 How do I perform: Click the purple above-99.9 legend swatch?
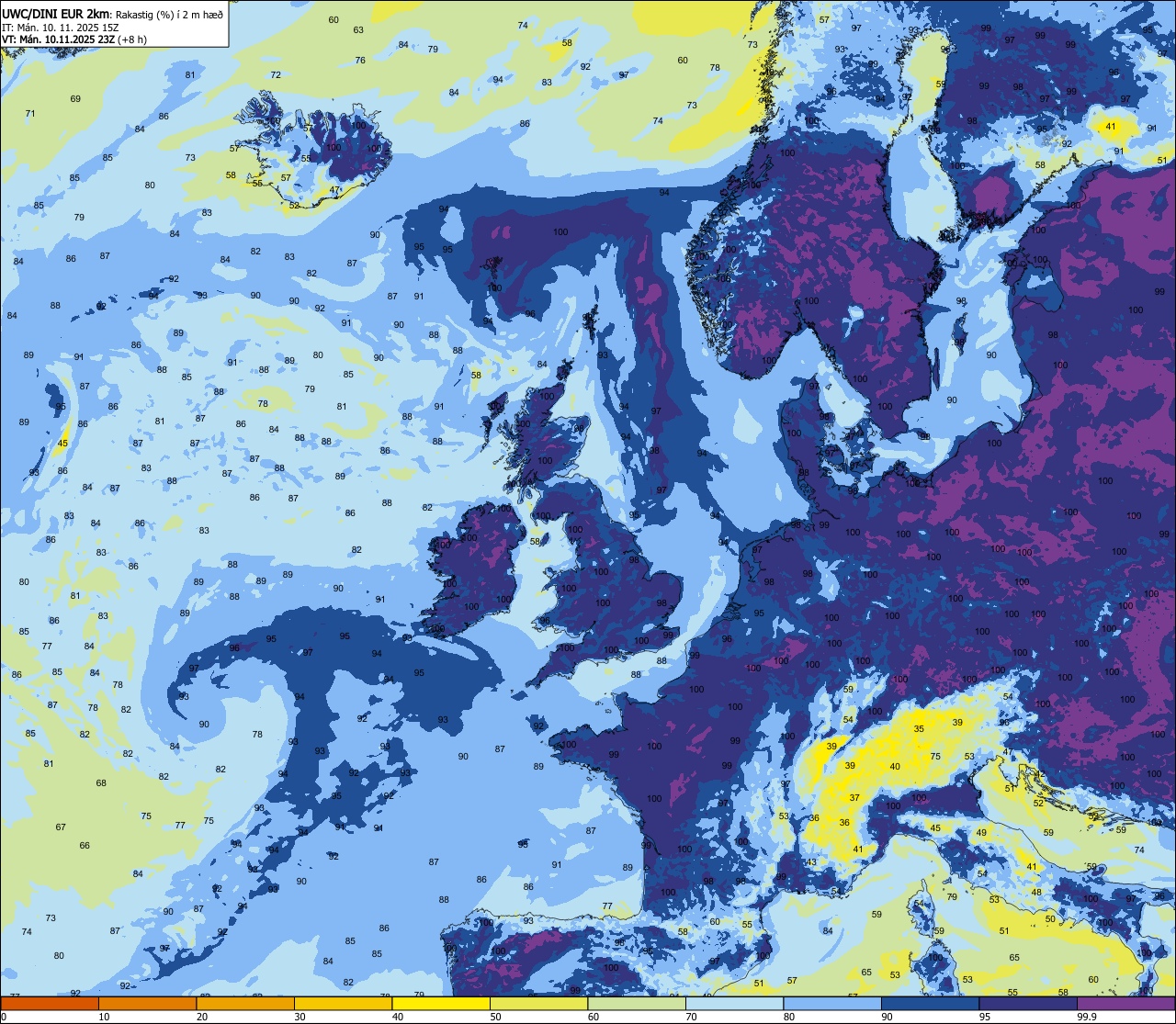point(1125,1003)
